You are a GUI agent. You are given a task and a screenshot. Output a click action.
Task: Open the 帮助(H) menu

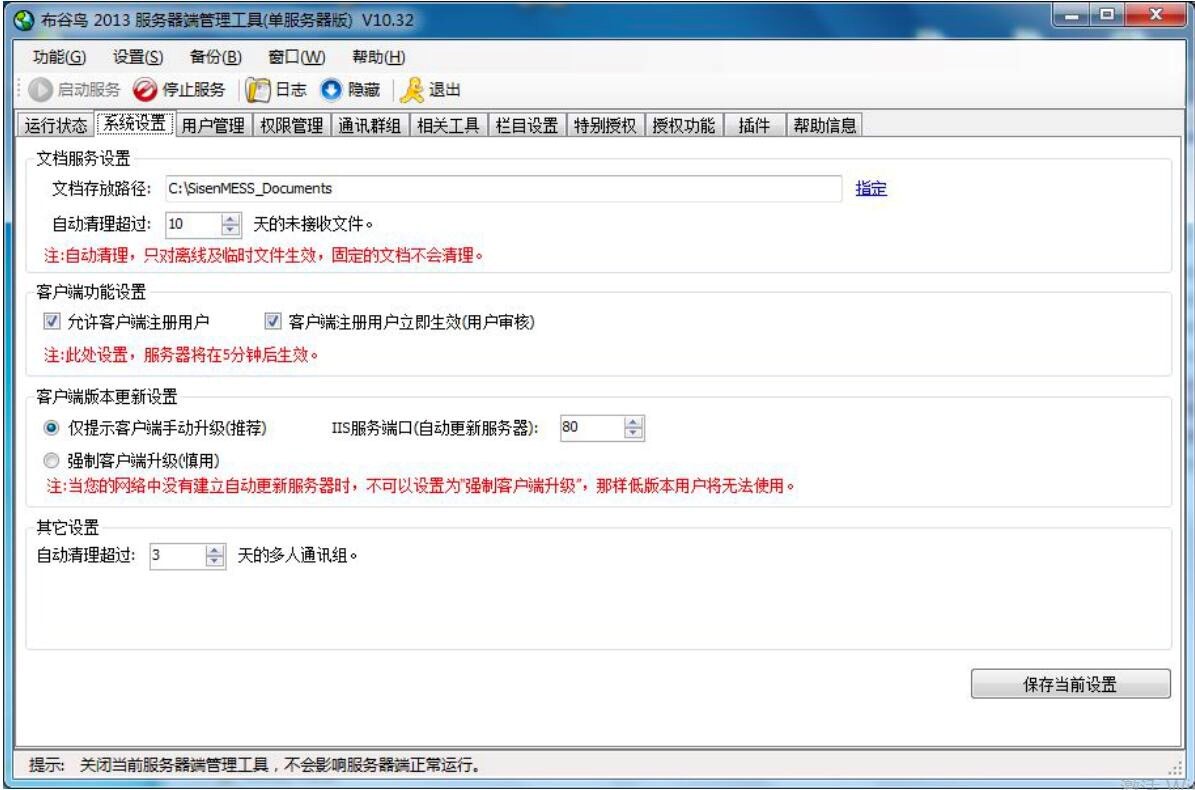click(x=378, y=57)
